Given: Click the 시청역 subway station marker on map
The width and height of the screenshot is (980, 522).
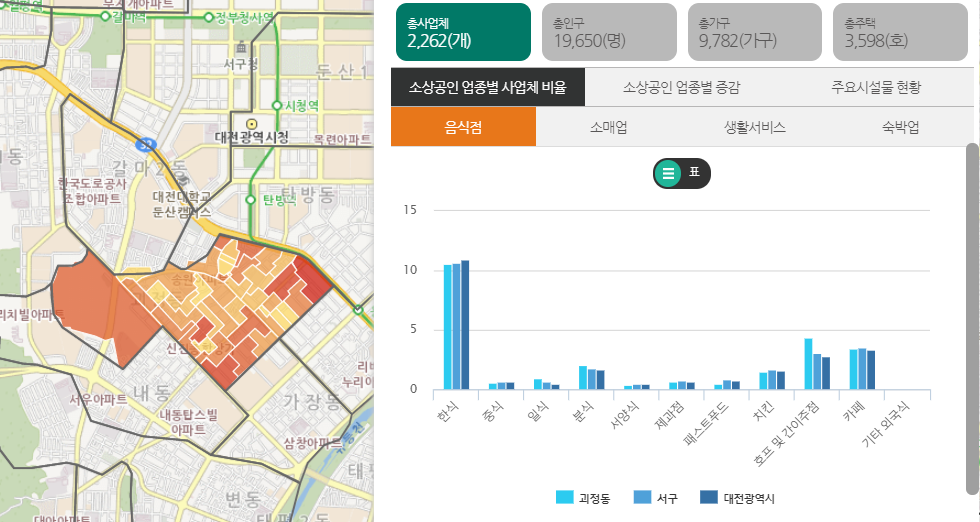Looking at the screenshot, I should pyautogui.click(x=276, y=106).
